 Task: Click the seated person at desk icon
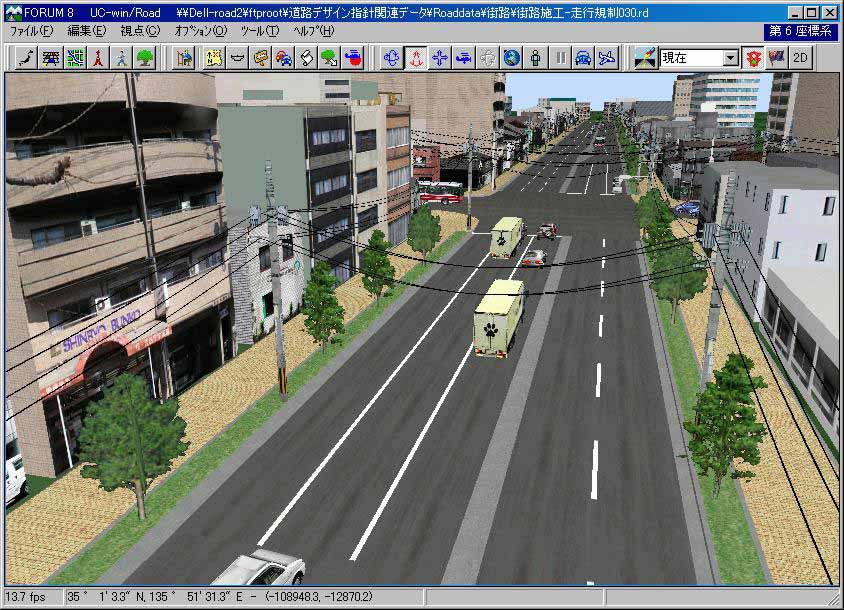tap(184, 58)
